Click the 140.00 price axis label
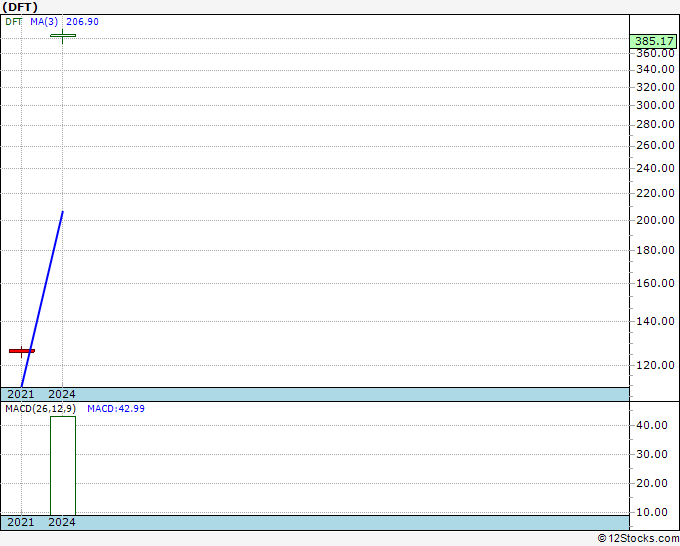 655,321
